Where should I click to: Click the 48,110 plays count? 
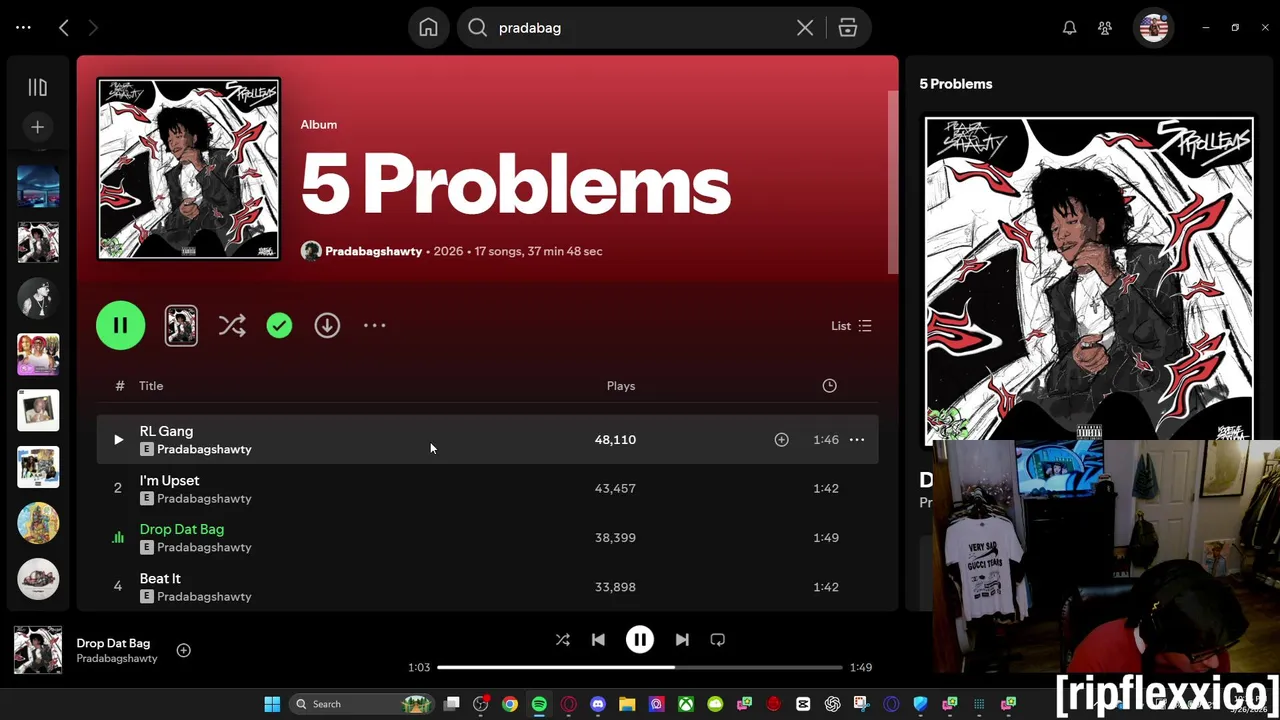click(615, 439)
